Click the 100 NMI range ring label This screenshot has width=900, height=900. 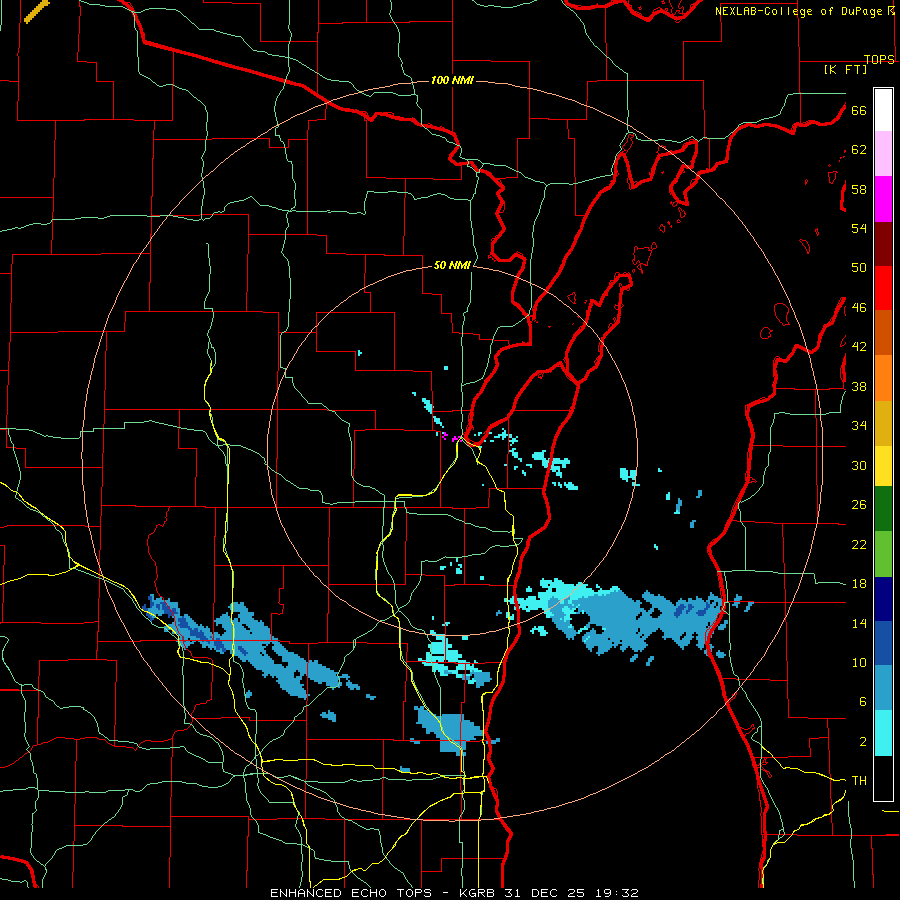(452, 80)
